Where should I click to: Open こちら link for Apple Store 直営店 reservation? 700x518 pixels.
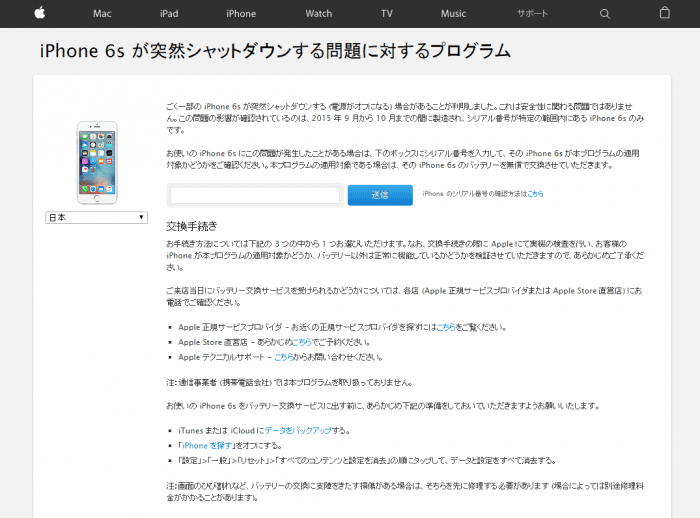click(302, 343)
